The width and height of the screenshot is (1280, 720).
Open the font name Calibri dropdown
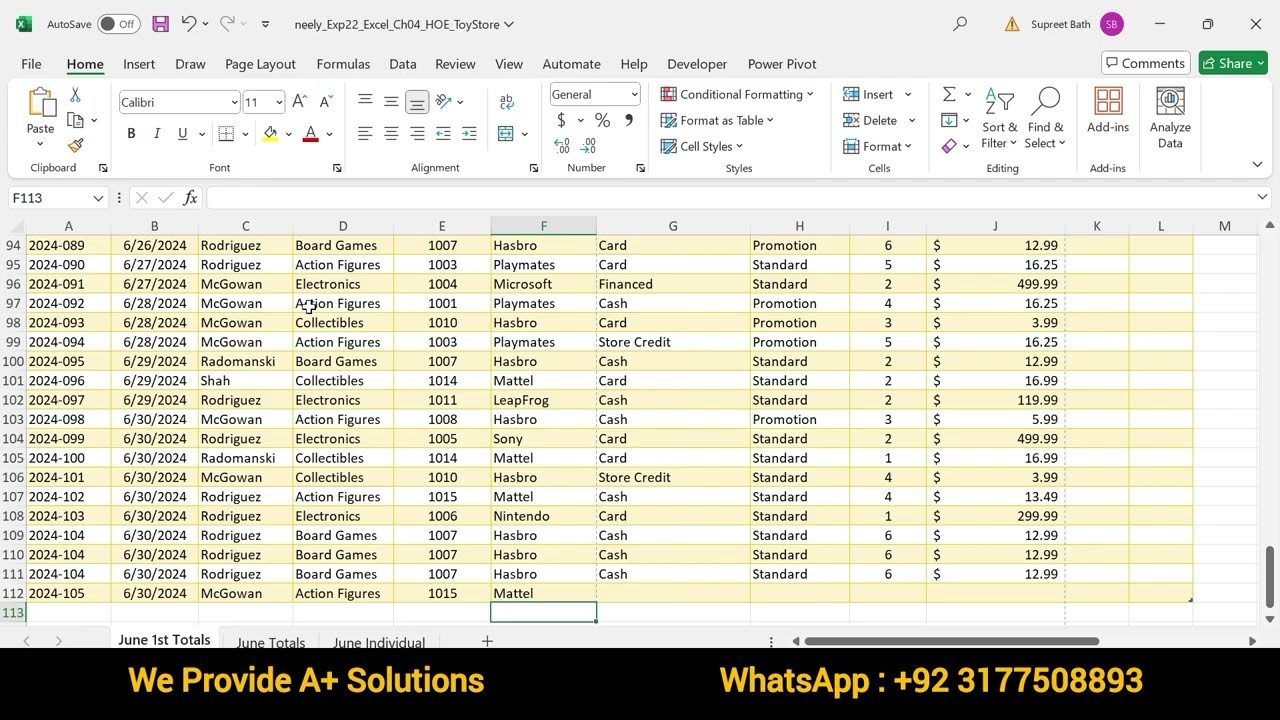(234, 102)
